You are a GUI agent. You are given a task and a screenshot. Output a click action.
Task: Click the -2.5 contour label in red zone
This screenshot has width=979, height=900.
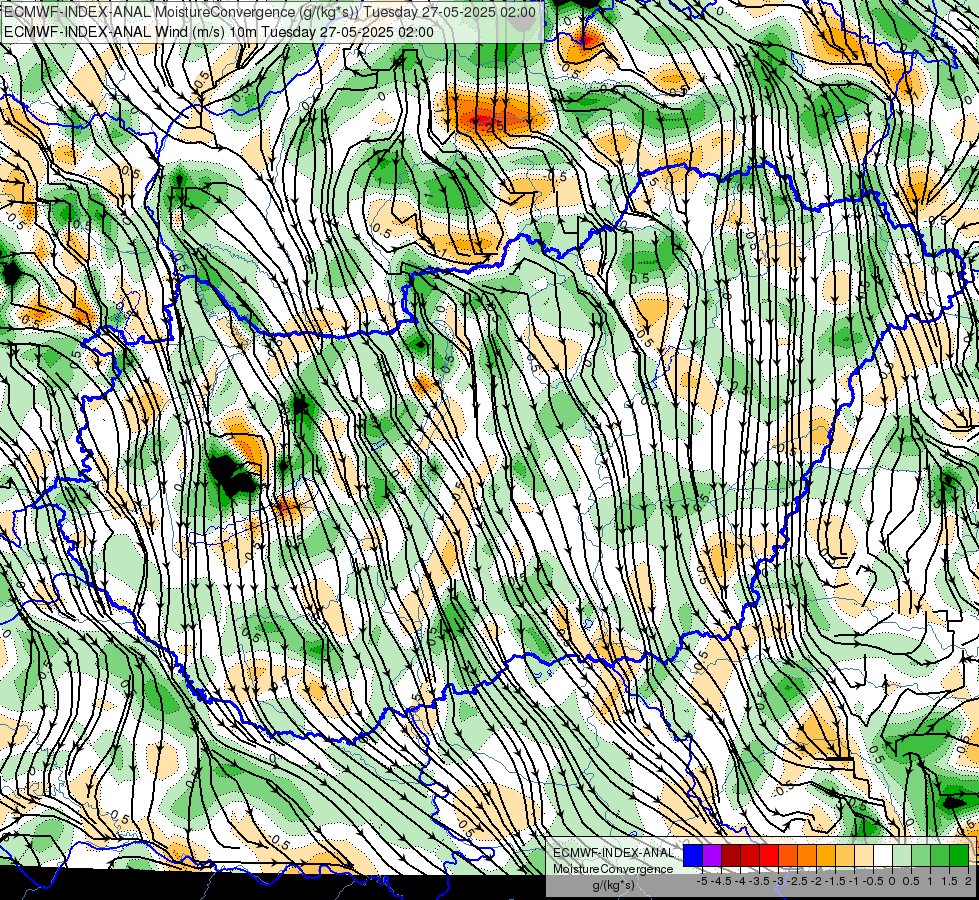[x=493, y=126]
